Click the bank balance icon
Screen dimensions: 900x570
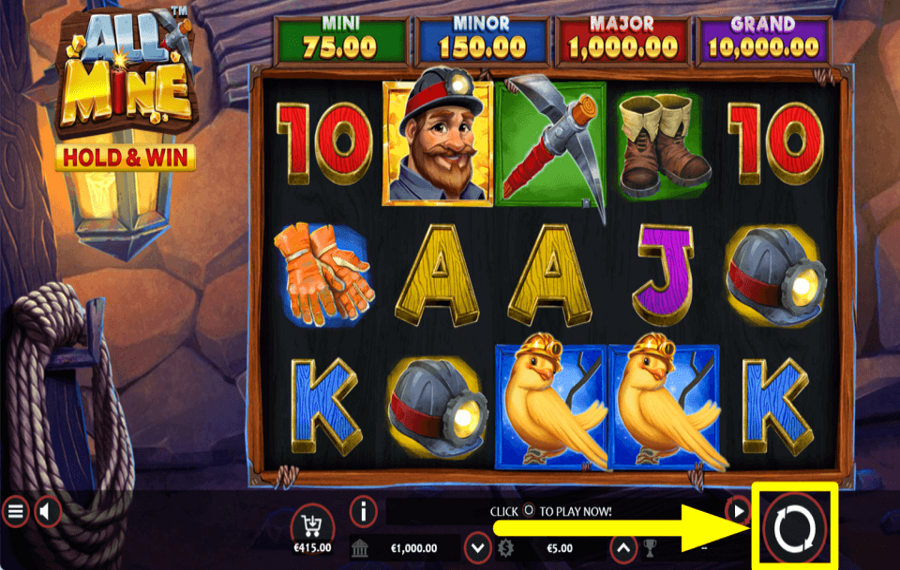tap(360, 548)
